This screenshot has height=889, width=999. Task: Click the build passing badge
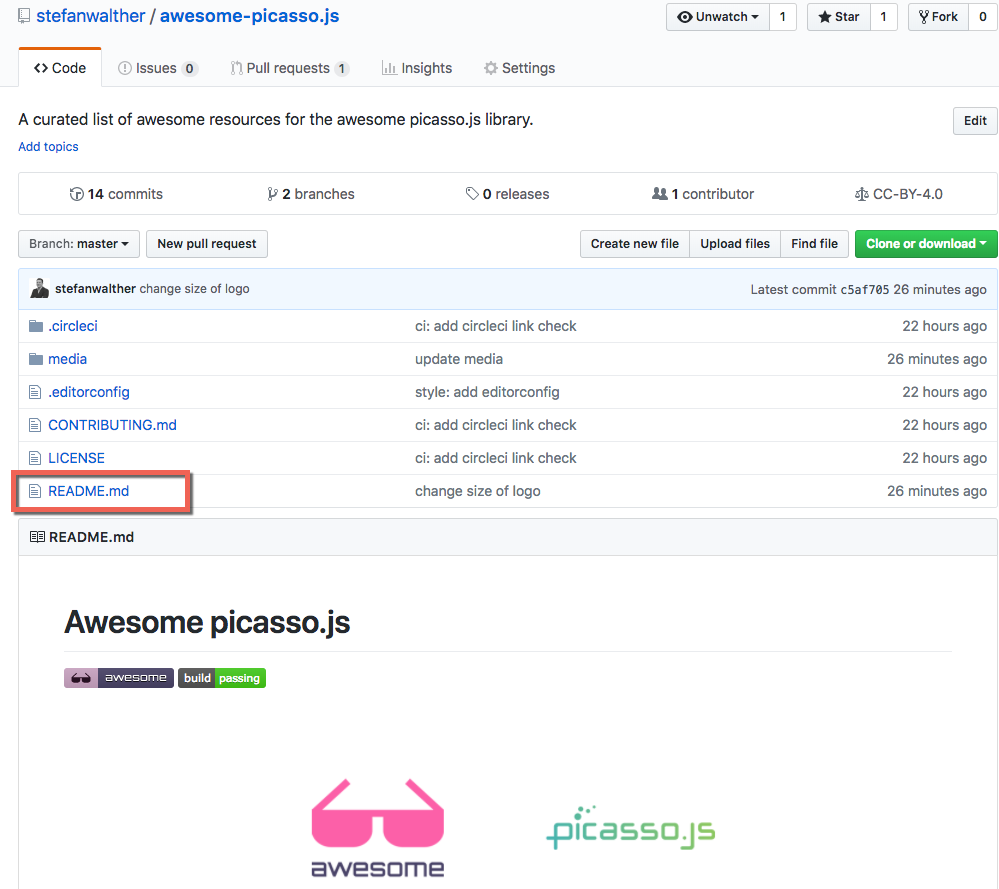tap(222, 678)
